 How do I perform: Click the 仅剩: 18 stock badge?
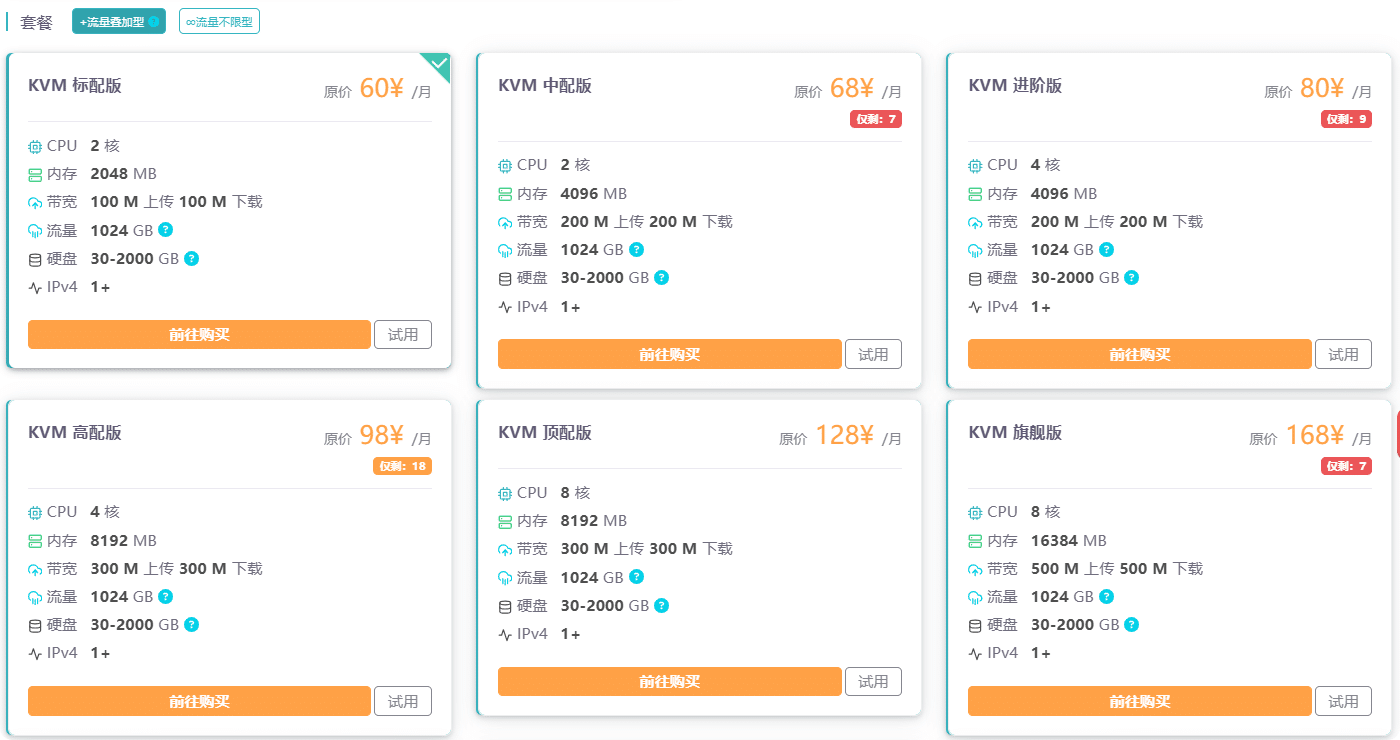click(403, 466)
